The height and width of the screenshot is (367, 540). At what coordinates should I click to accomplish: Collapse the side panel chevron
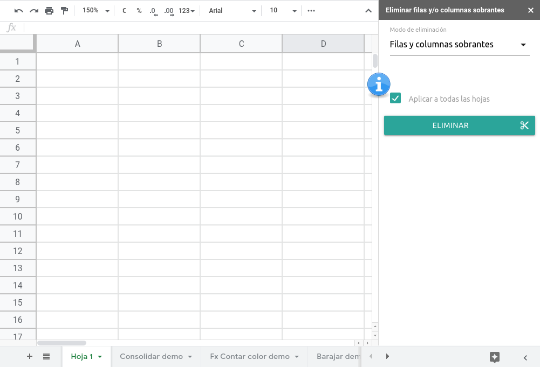(525, 357)
